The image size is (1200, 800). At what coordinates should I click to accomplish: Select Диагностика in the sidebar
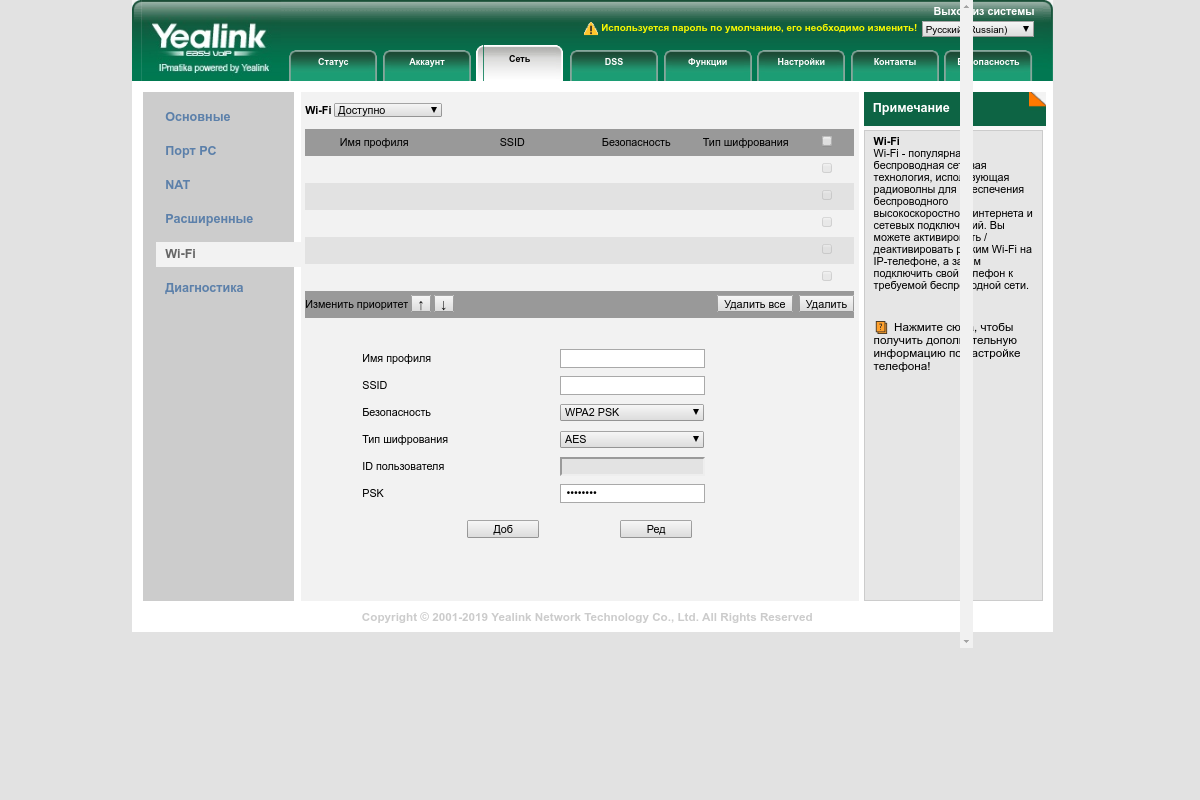[204, 288]
